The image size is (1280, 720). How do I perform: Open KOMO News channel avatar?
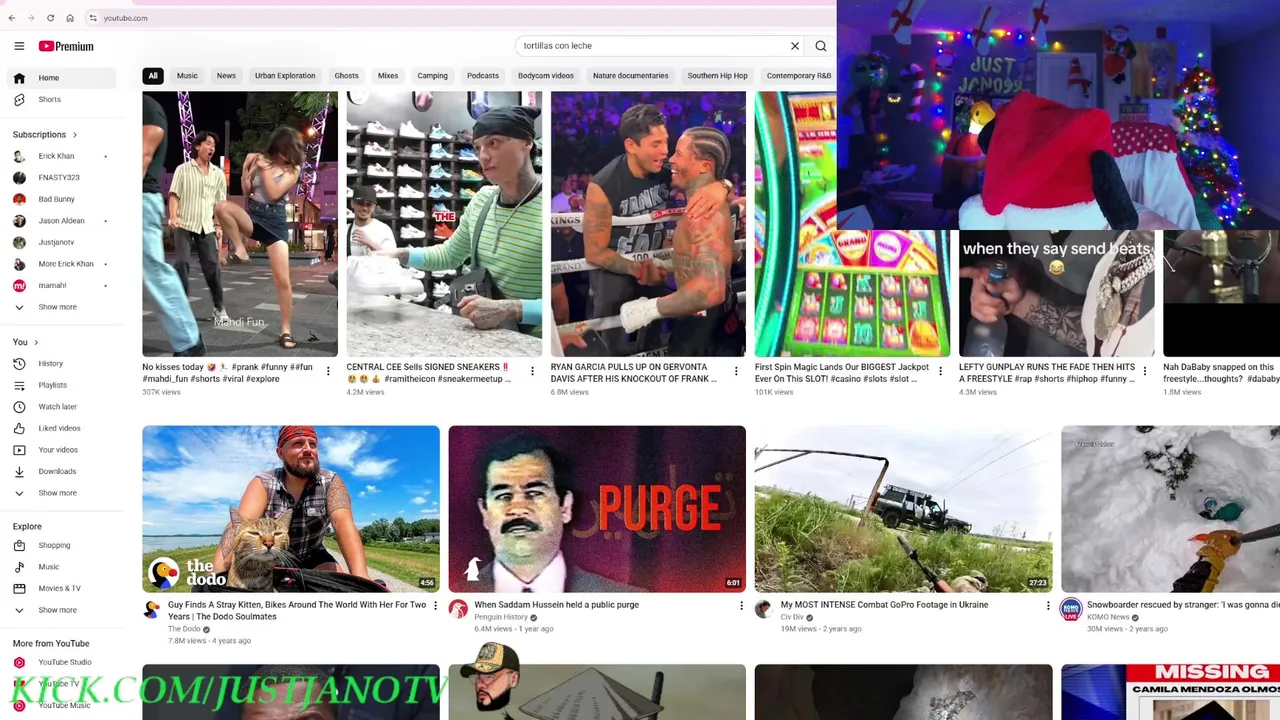[1071, 609]
